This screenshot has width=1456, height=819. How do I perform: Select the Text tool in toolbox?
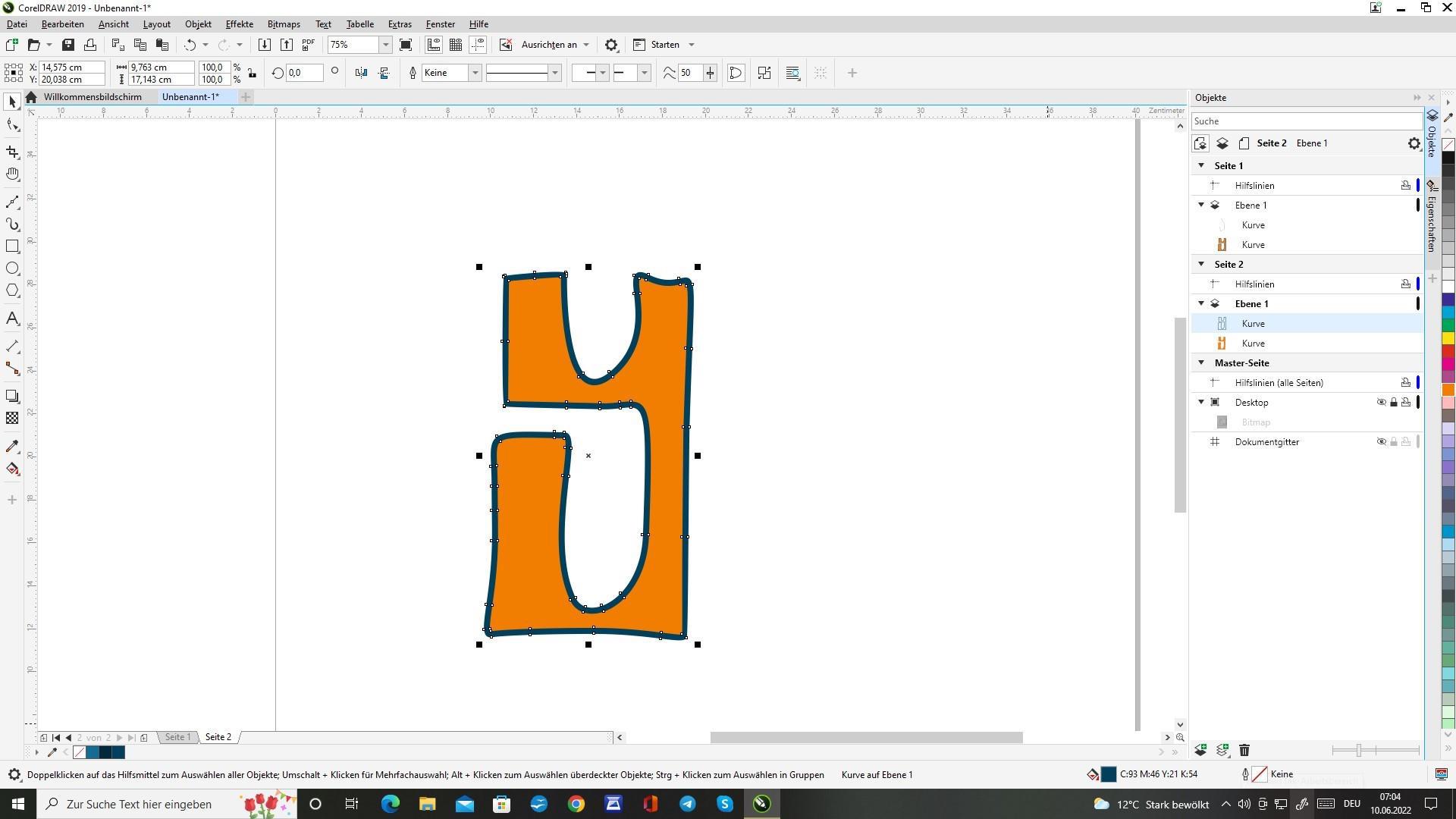pos(12,318)
